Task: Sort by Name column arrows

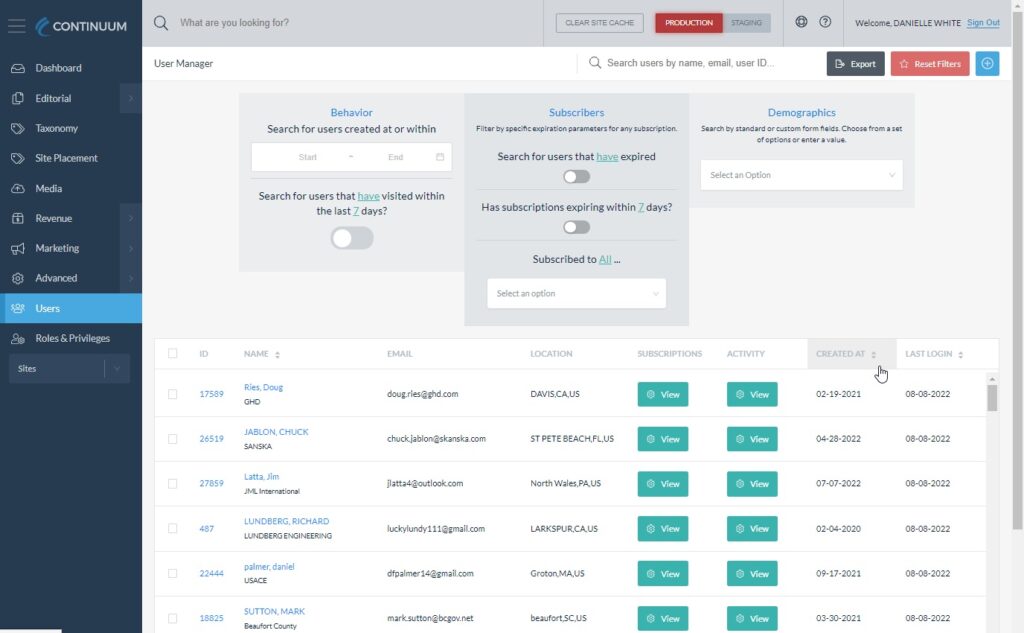Action: coord(277,354)
